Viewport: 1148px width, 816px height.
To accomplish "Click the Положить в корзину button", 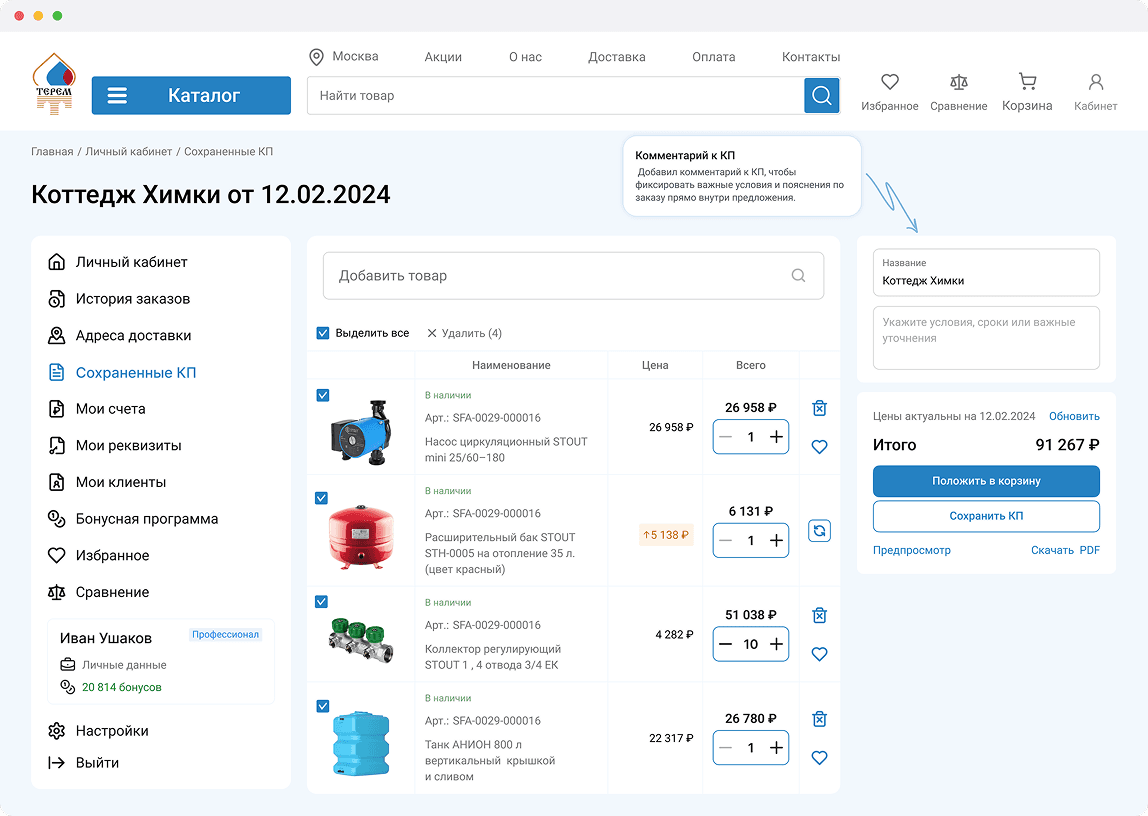I will [986, 481].
